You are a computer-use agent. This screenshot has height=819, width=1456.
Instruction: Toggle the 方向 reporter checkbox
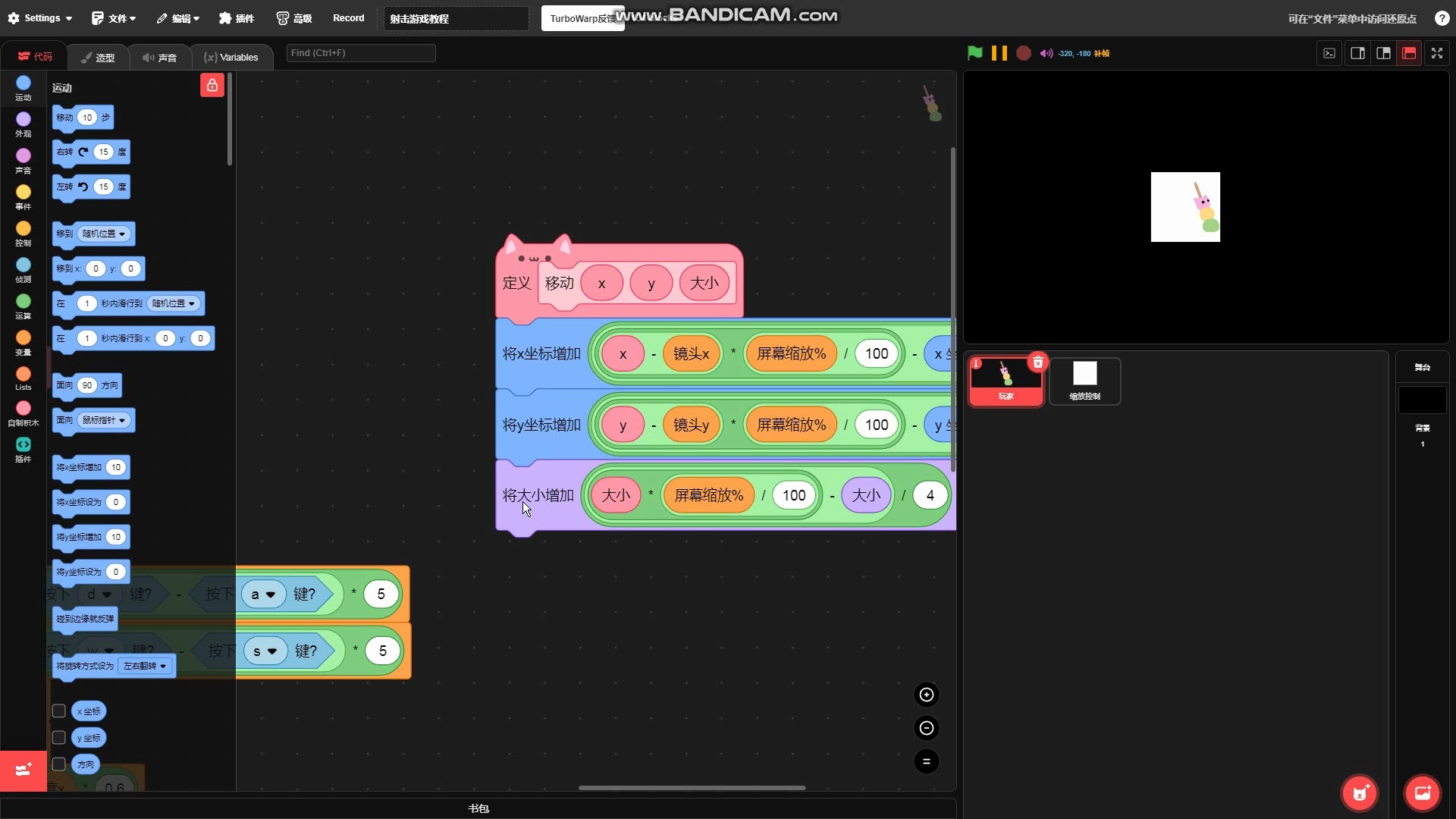coord(58,764)
